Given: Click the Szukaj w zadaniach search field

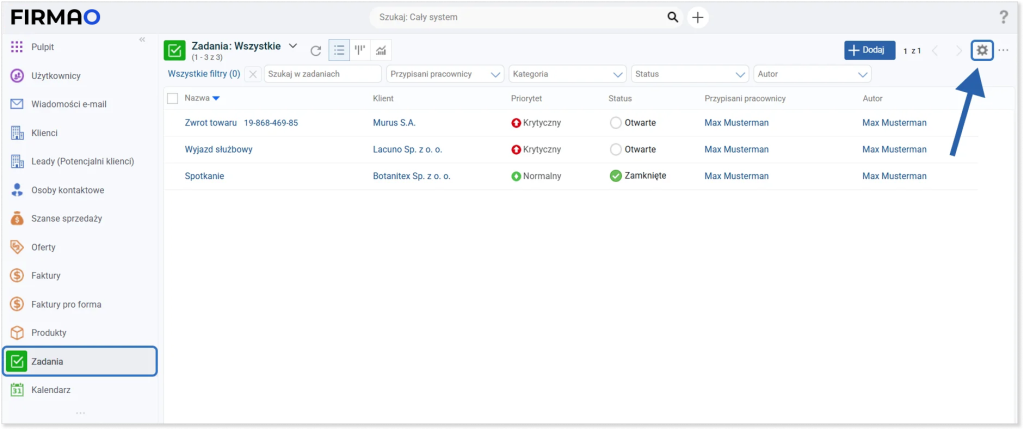Looking at the screenshot, I should coord(322,74).
